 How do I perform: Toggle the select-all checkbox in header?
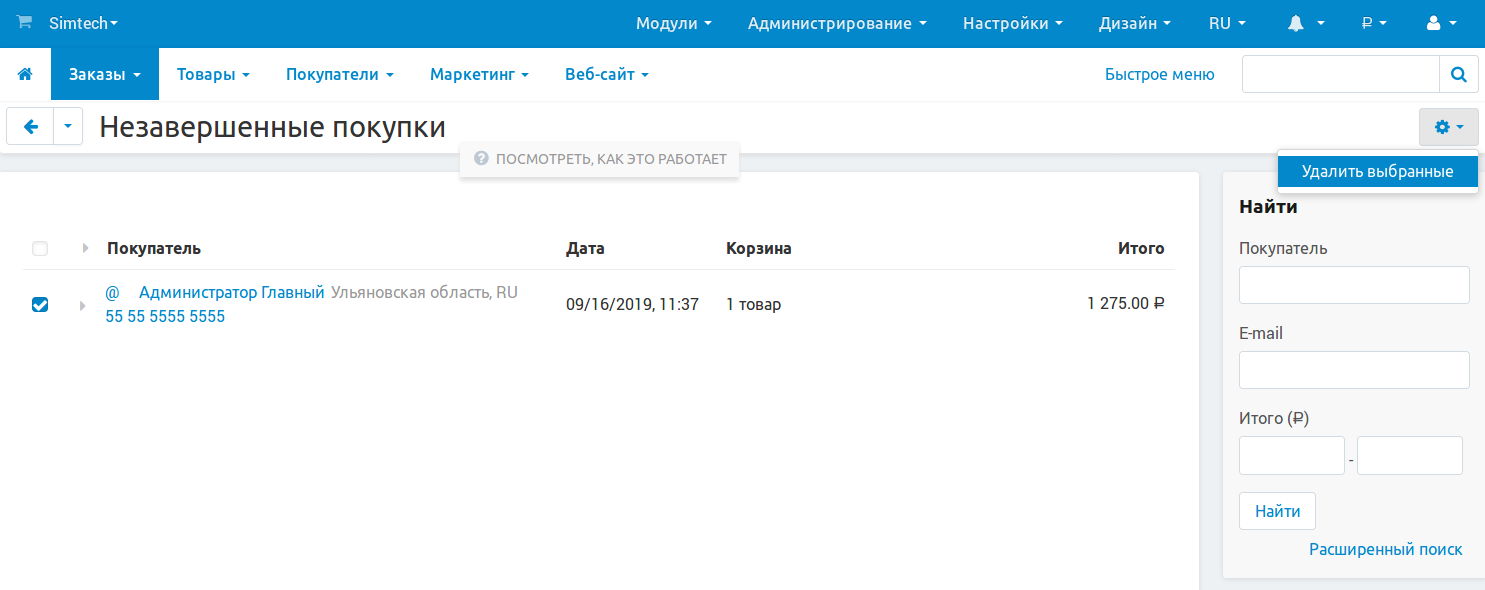(40, 249)
